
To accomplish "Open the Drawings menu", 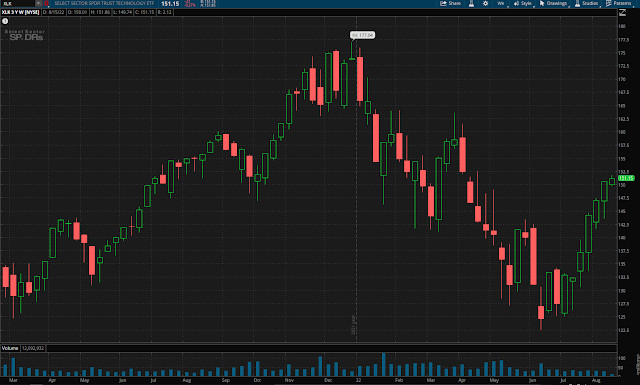I will (x=554, y=3).
